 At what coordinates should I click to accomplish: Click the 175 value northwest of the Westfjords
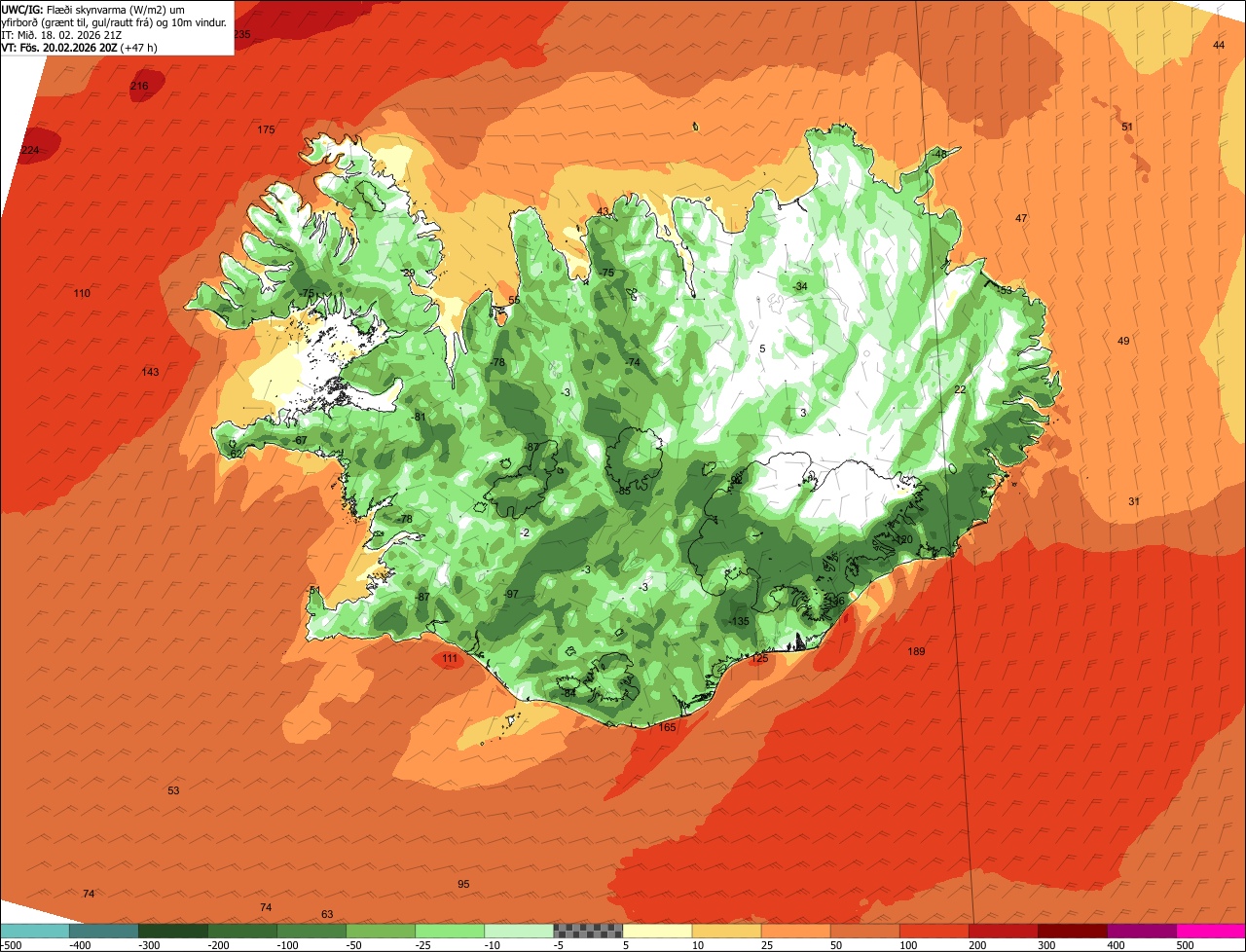266,129
